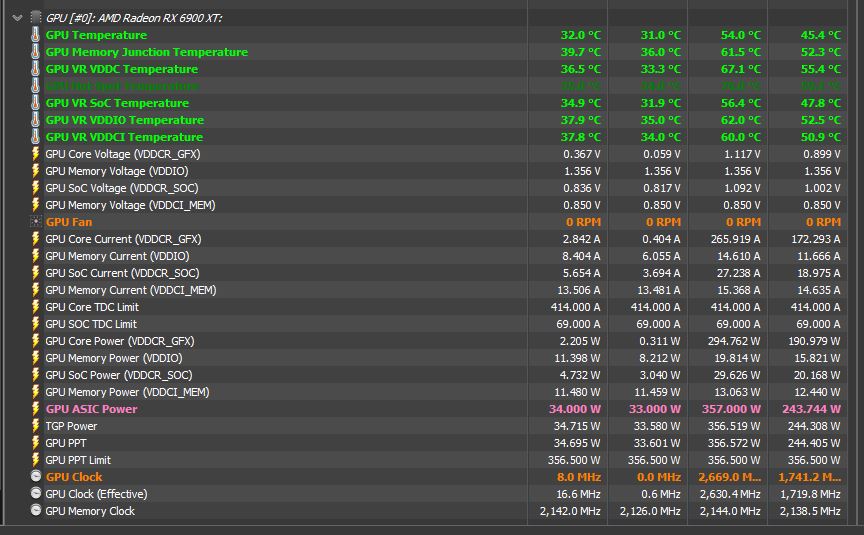This screenshot has width=864, height=535.
Task: Click the fan icon next to GPU Fan
Action: pos(36,222)
